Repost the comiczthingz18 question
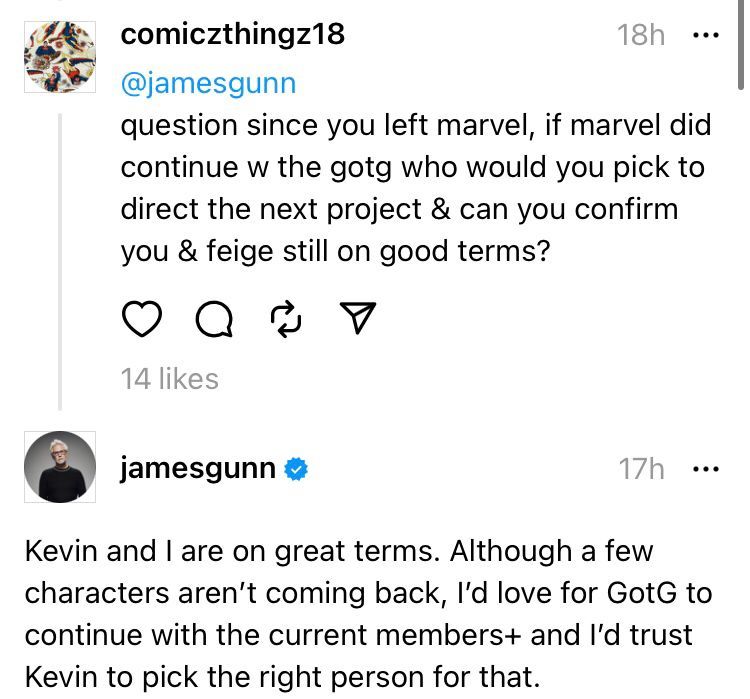 click(286, 318)
